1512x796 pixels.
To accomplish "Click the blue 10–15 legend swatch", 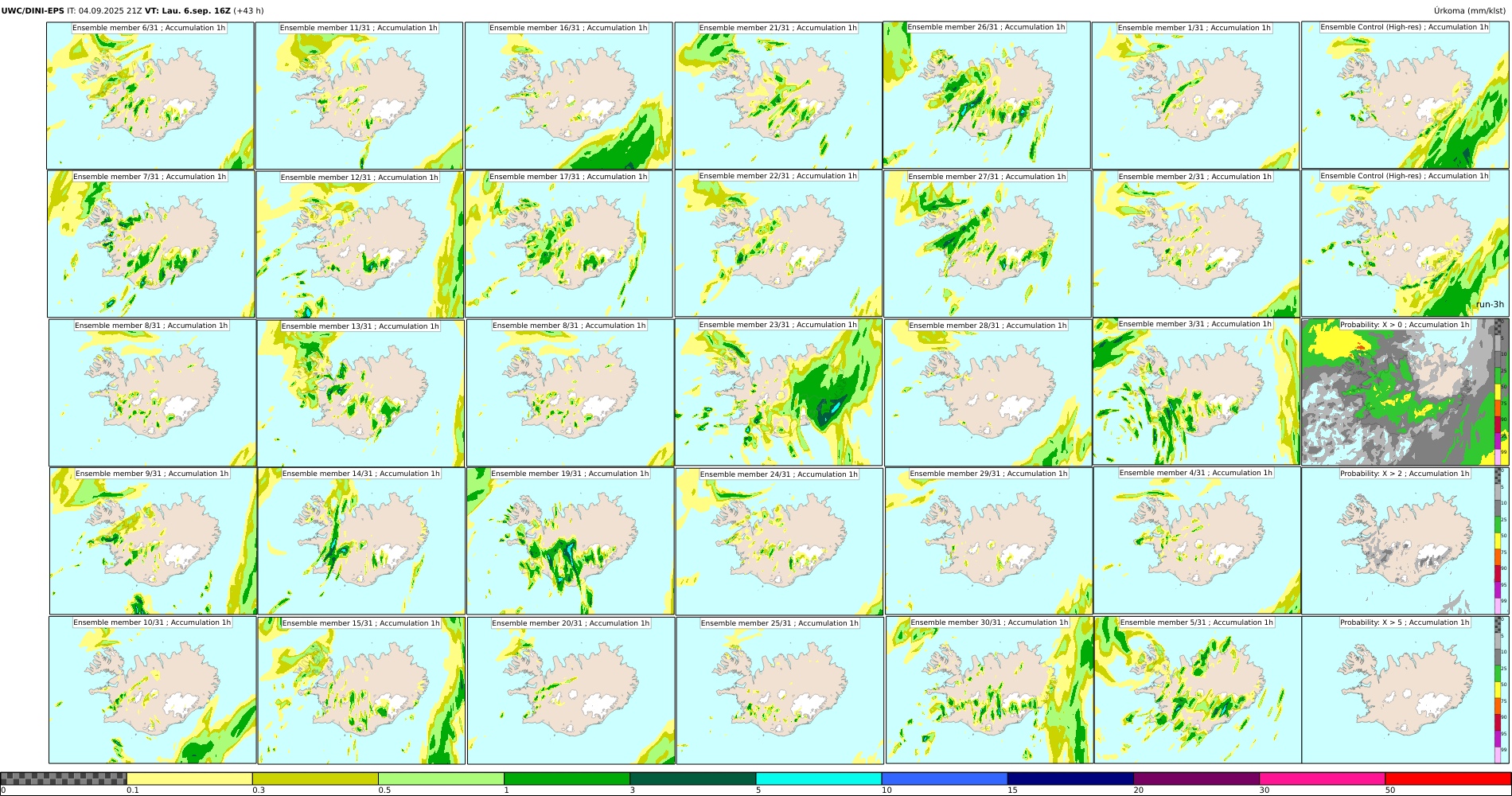I will [x=945, y=778].
